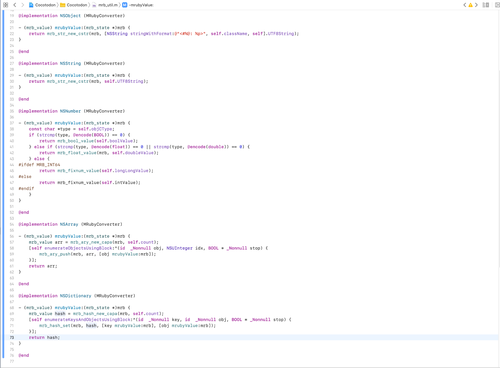Click the highlighted 'return hash;' line

[x=44, y=338]
